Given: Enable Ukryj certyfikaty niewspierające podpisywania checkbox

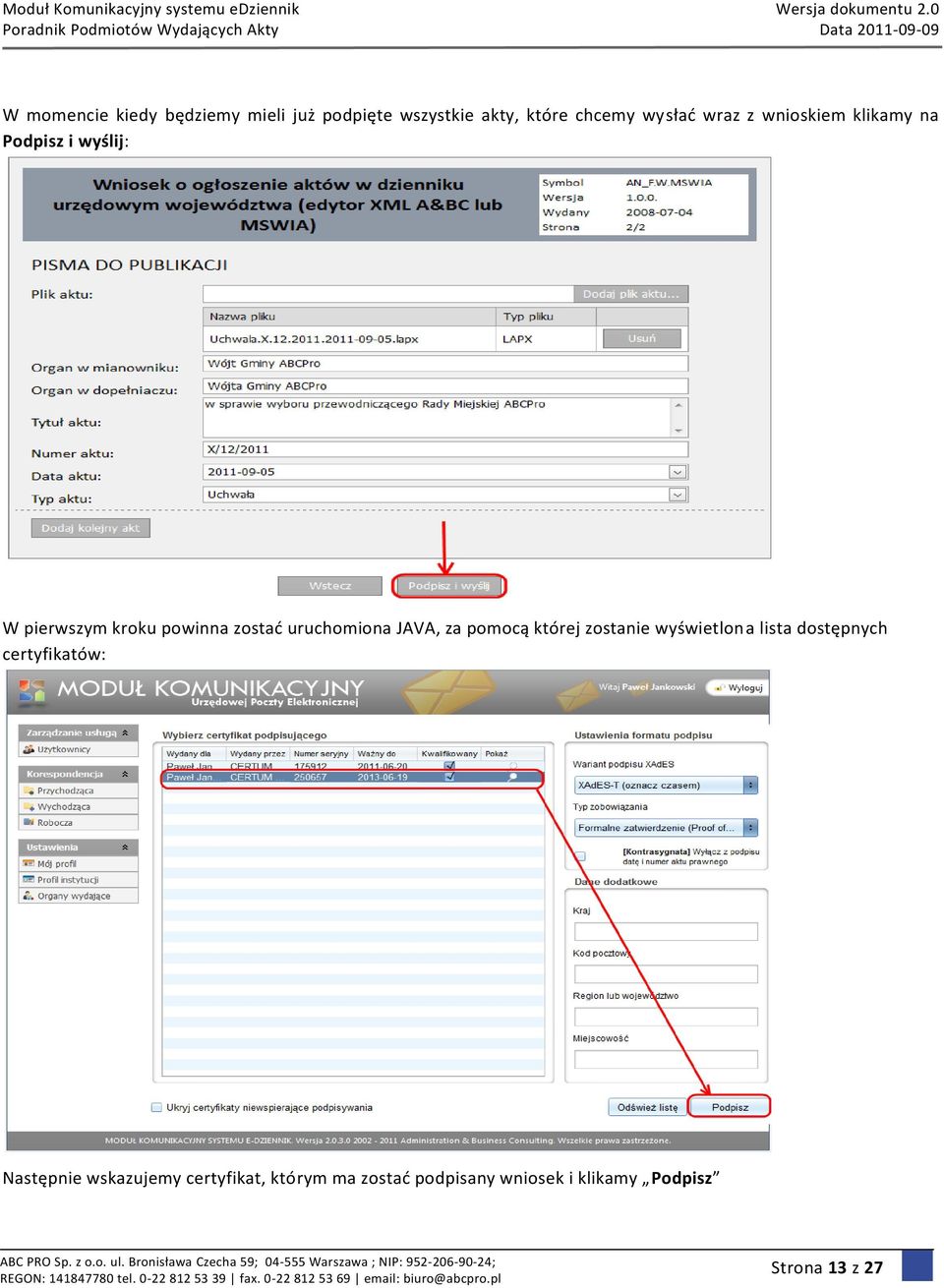Looking at the screenshot, I should point(156,1107).
